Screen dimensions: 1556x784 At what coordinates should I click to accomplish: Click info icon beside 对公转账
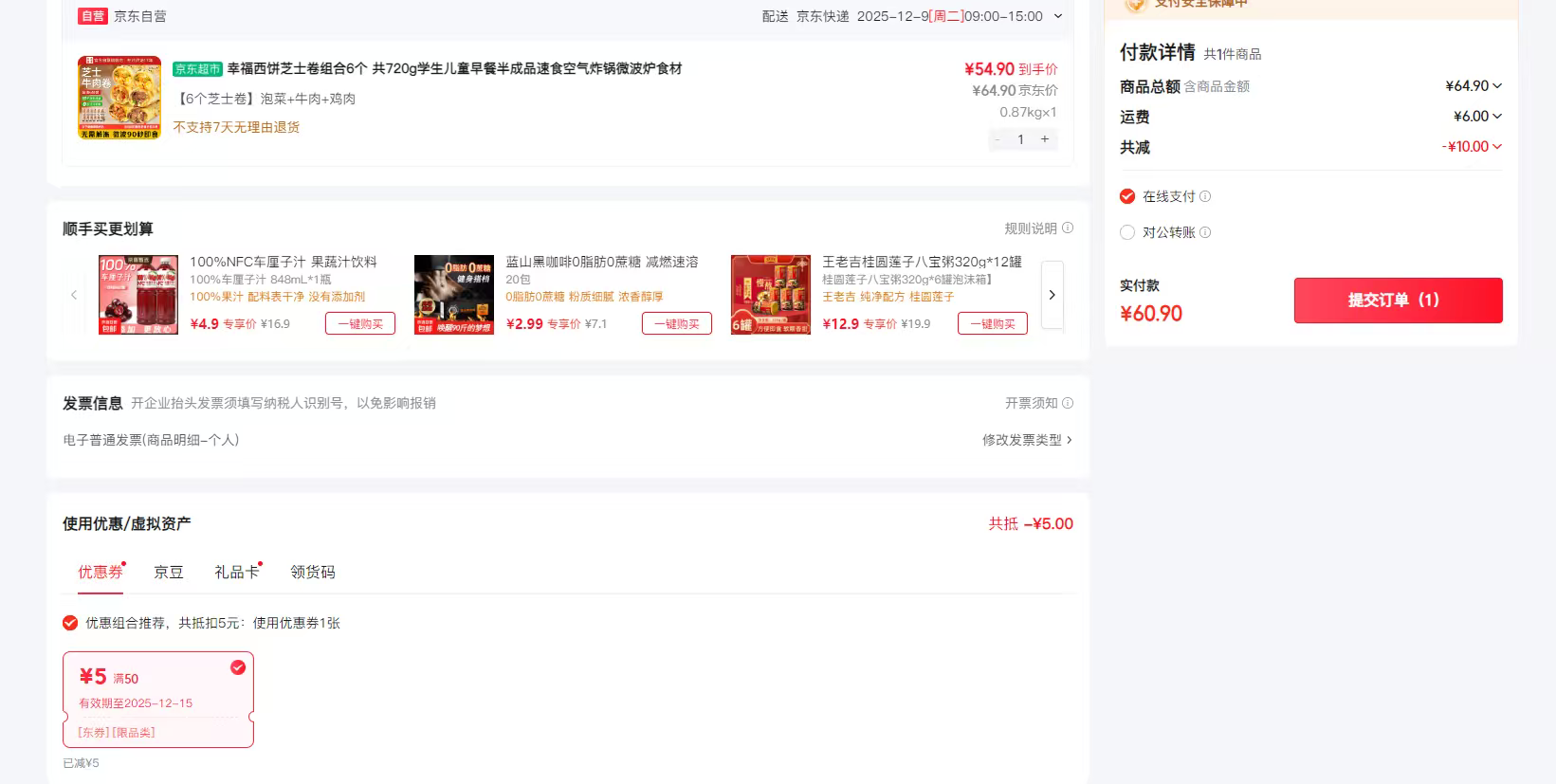point(1205,233)
